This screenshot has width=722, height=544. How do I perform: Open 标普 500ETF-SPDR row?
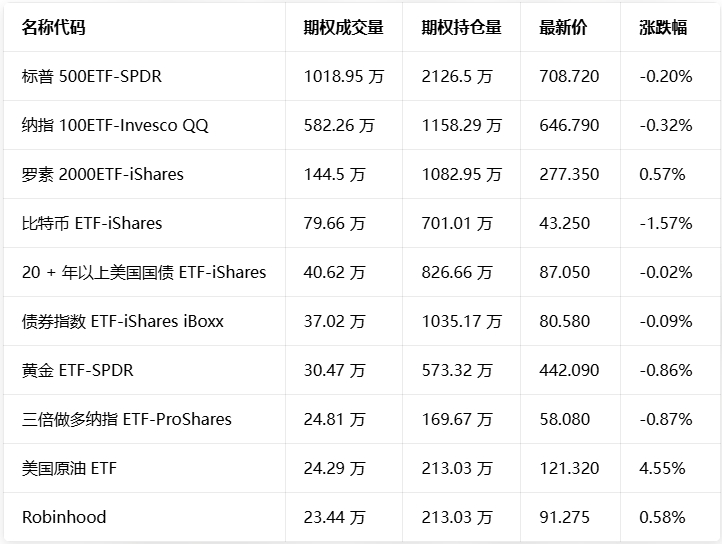[91, 76]
